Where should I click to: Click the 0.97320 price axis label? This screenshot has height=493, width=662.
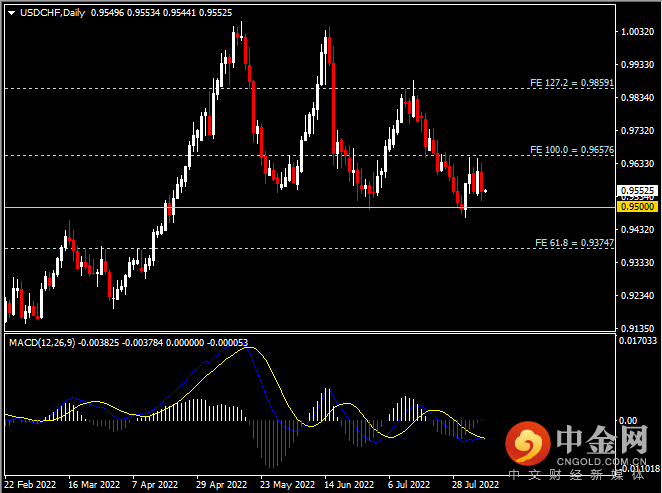point(637,130)
